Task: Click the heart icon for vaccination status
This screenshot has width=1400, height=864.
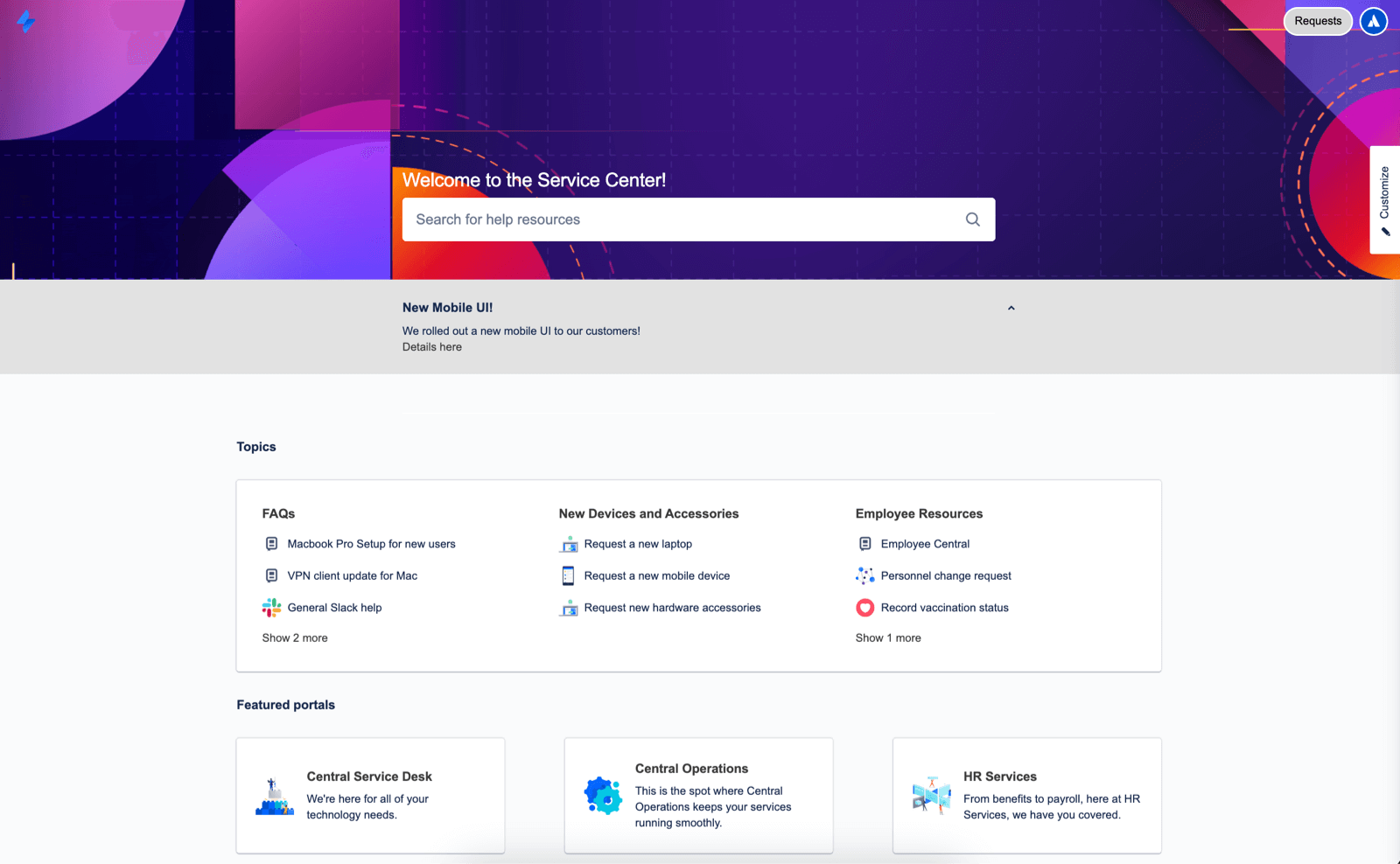Action: tap(864, 607)
